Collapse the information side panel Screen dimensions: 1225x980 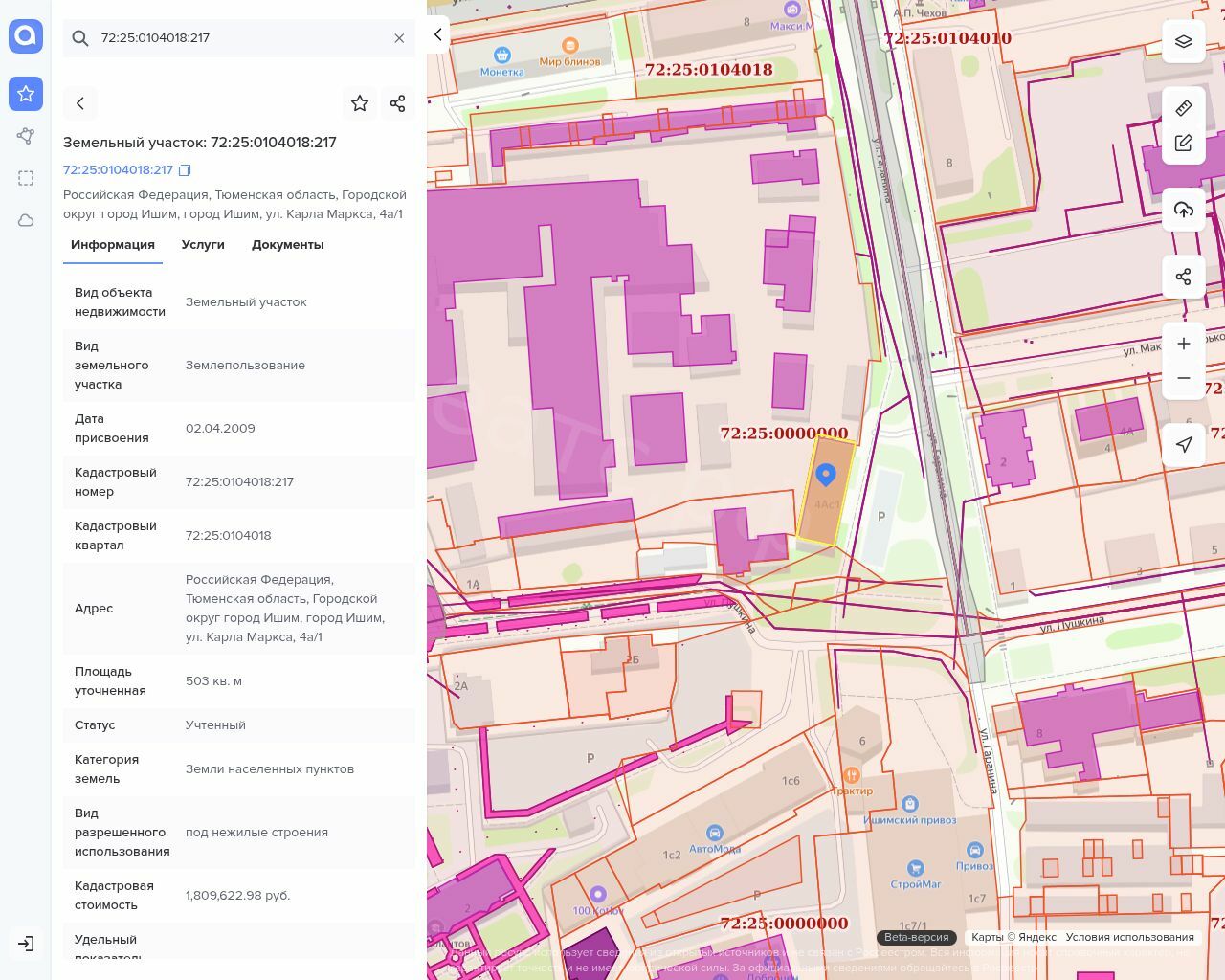pyautogui.click(x=437, y=34)
